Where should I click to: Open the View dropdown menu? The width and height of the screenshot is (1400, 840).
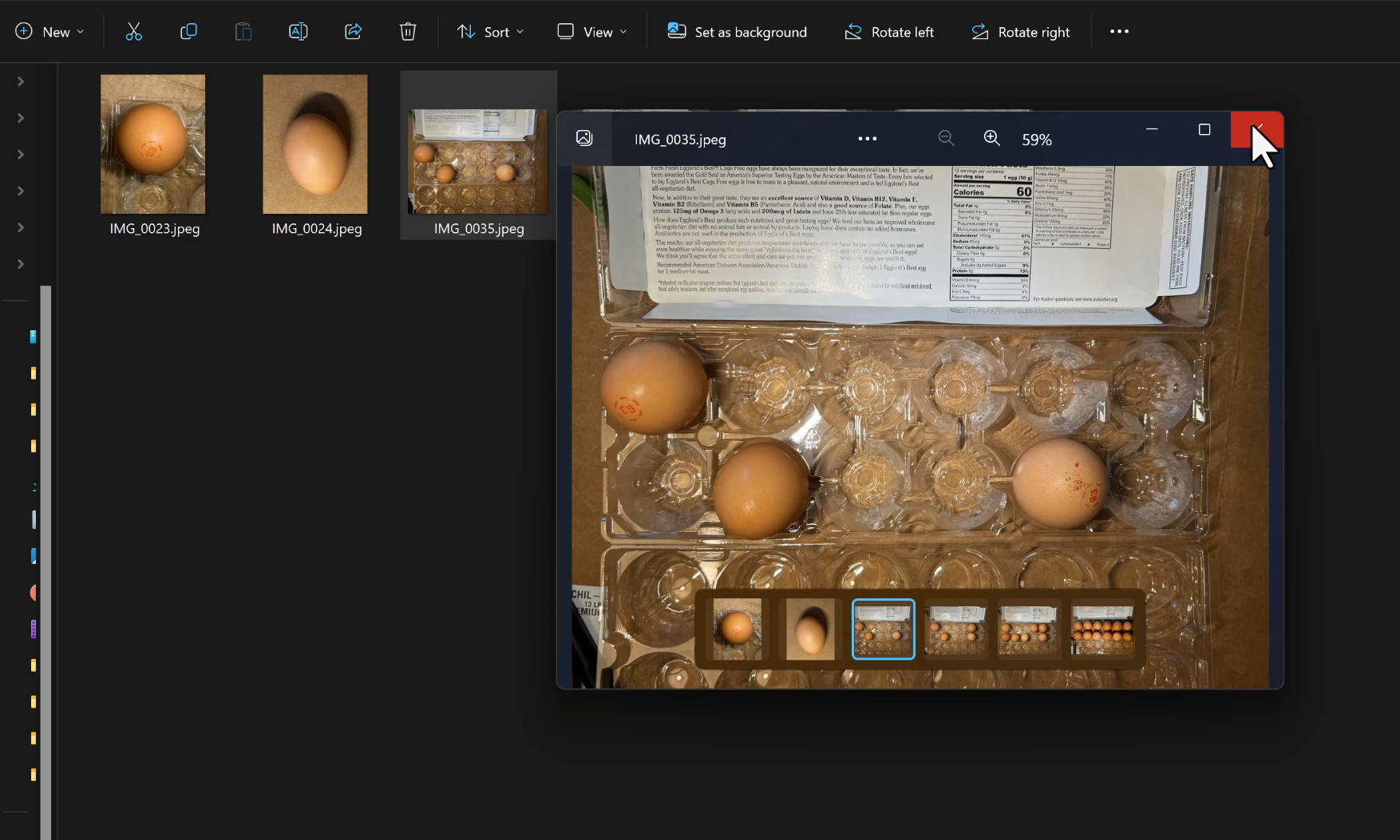(x=591, y=32)
